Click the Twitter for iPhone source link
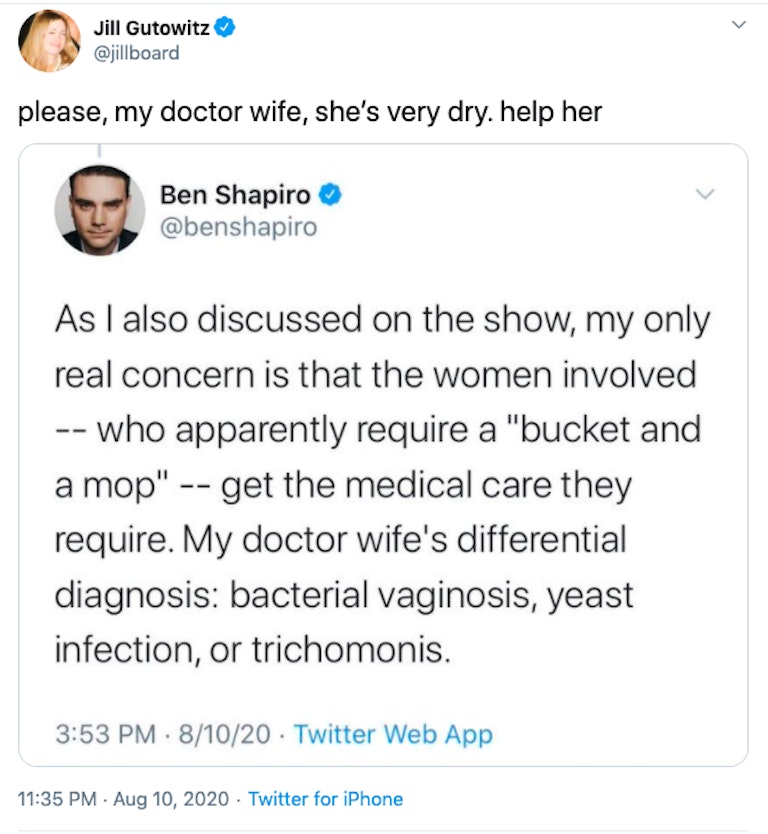 325,799
